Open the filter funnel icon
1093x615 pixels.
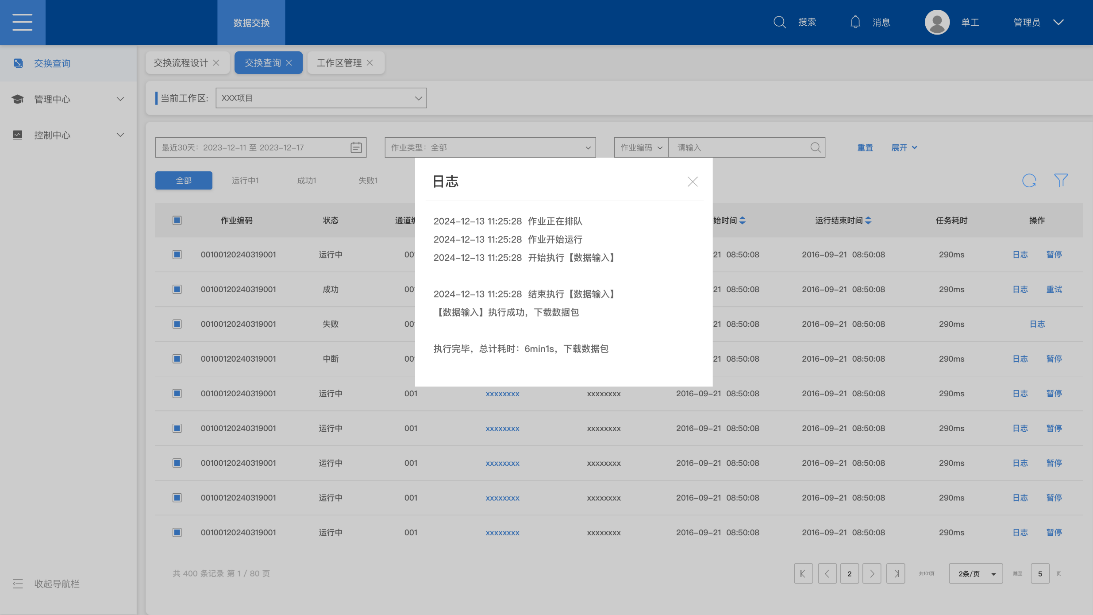click(x=1061, y=181)
